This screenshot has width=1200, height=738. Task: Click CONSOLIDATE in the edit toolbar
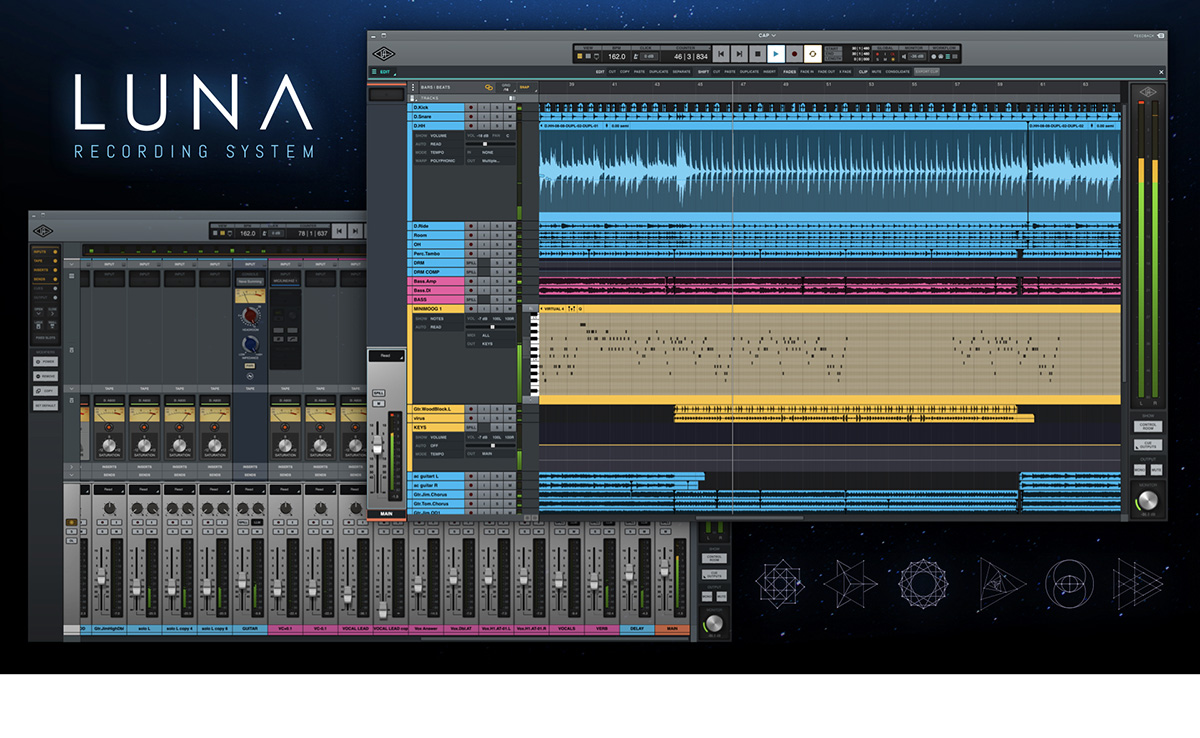[x=897, y=71]
